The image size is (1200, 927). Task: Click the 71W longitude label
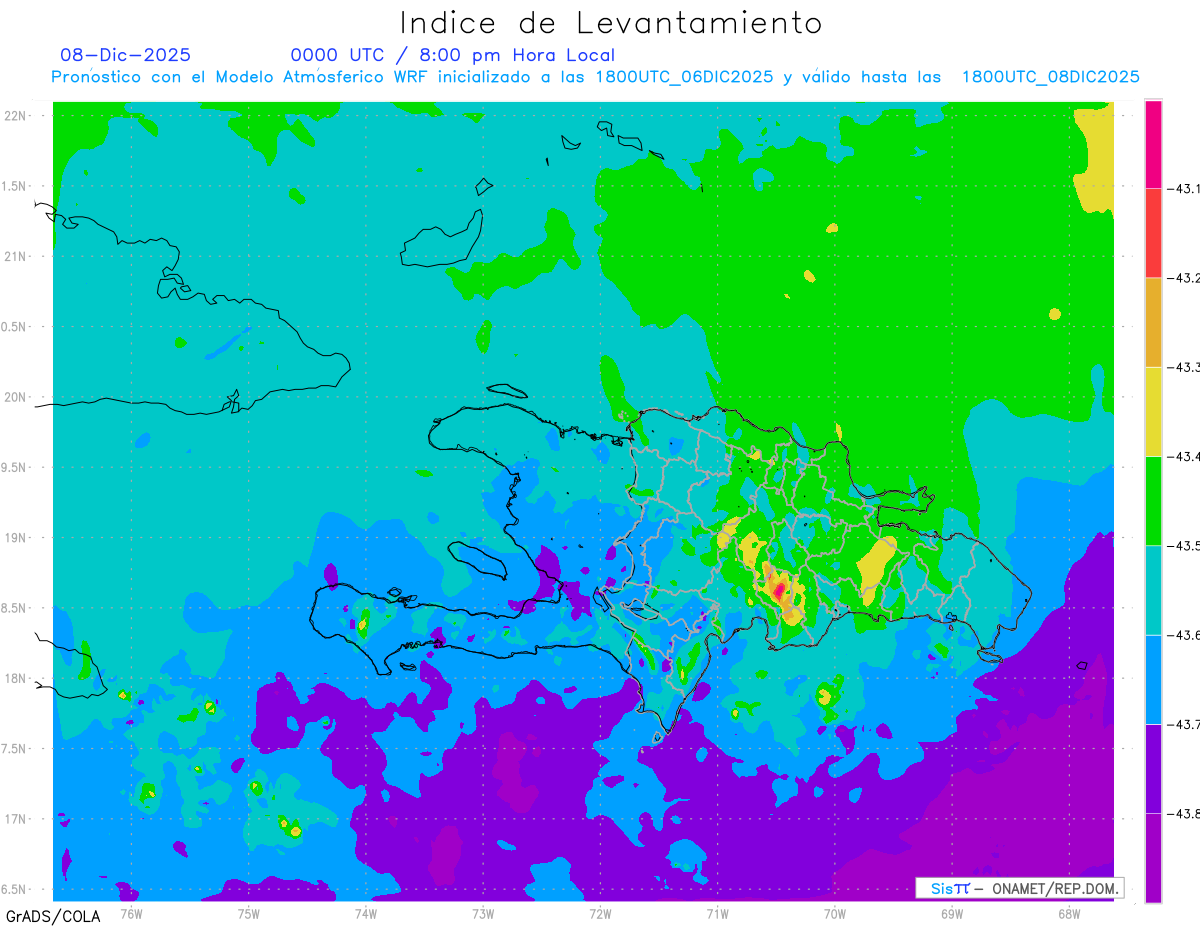(717, 913)
